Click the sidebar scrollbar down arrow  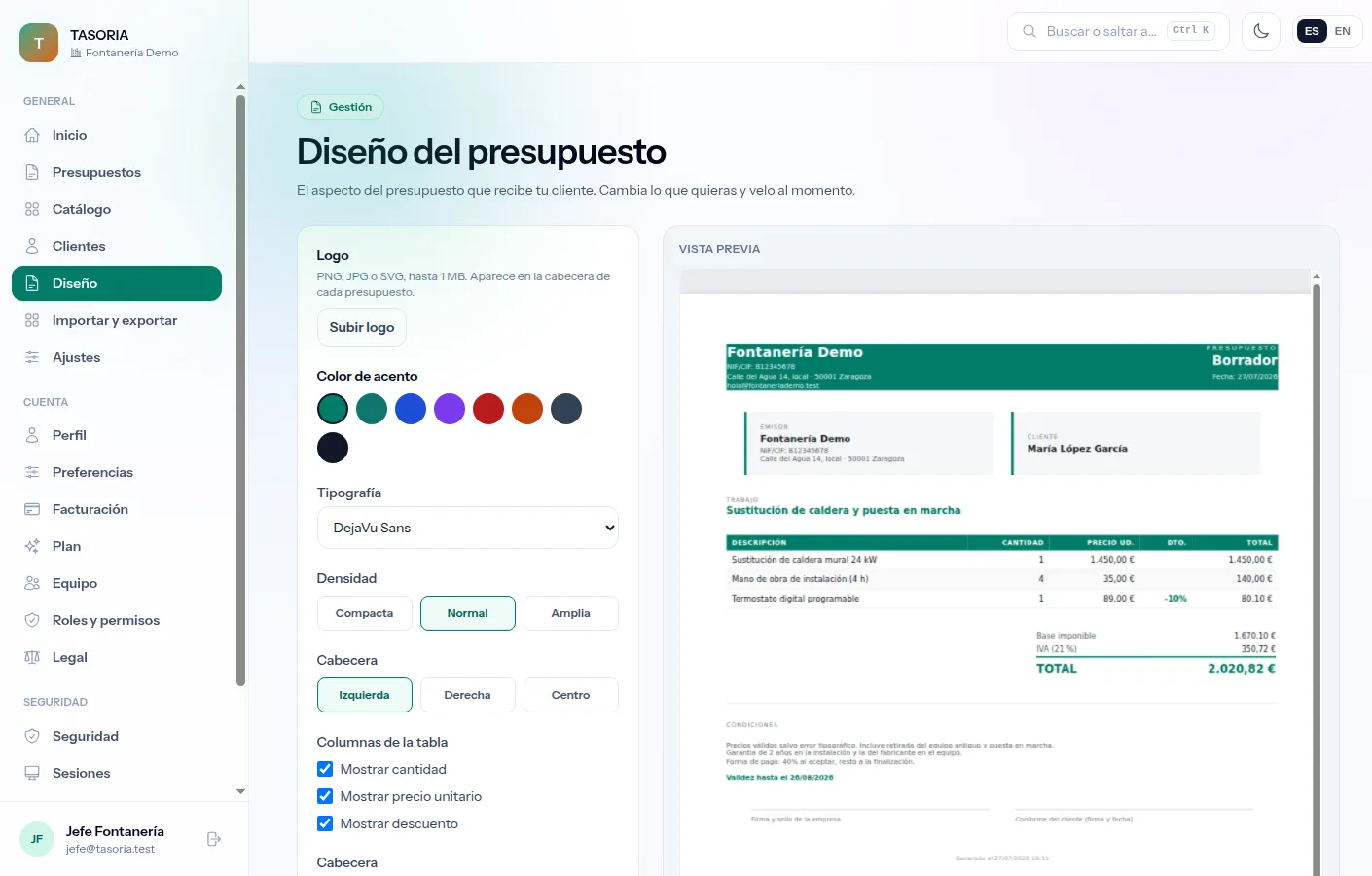coord(240,792)
